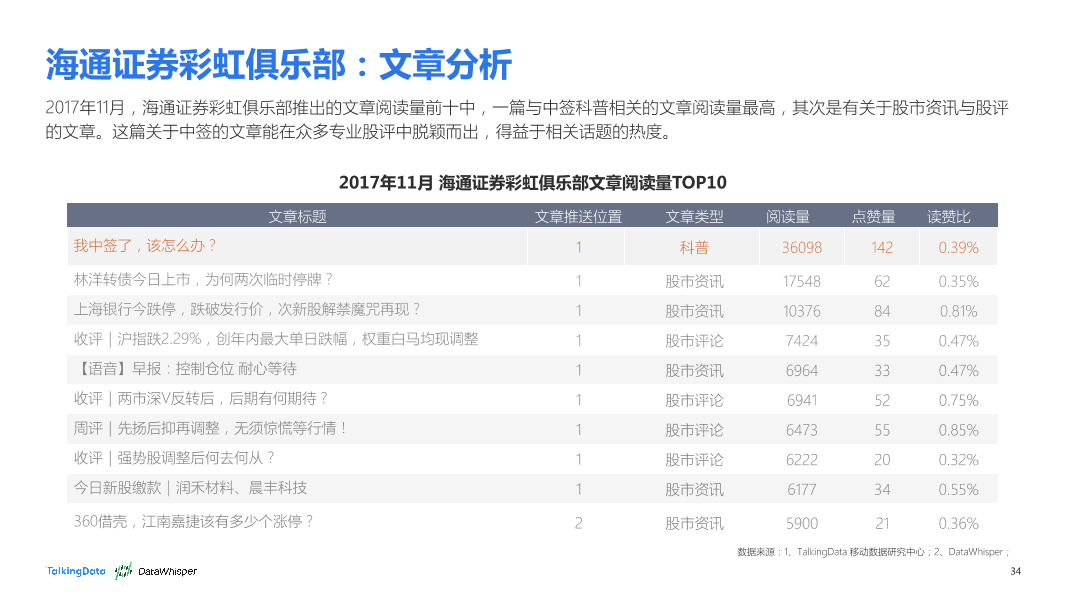Click ratio value 0.39%
Viewport: 1066px width, 599px height.
pyautogui.click(x=958, y=247)
